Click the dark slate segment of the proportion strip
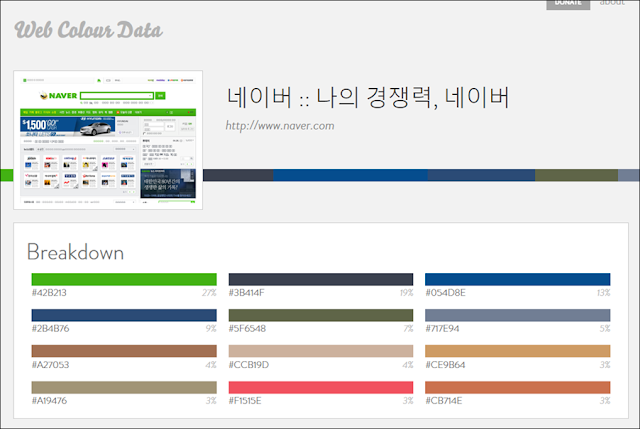This screenshot has width=640, height=429. coord(238,175)
